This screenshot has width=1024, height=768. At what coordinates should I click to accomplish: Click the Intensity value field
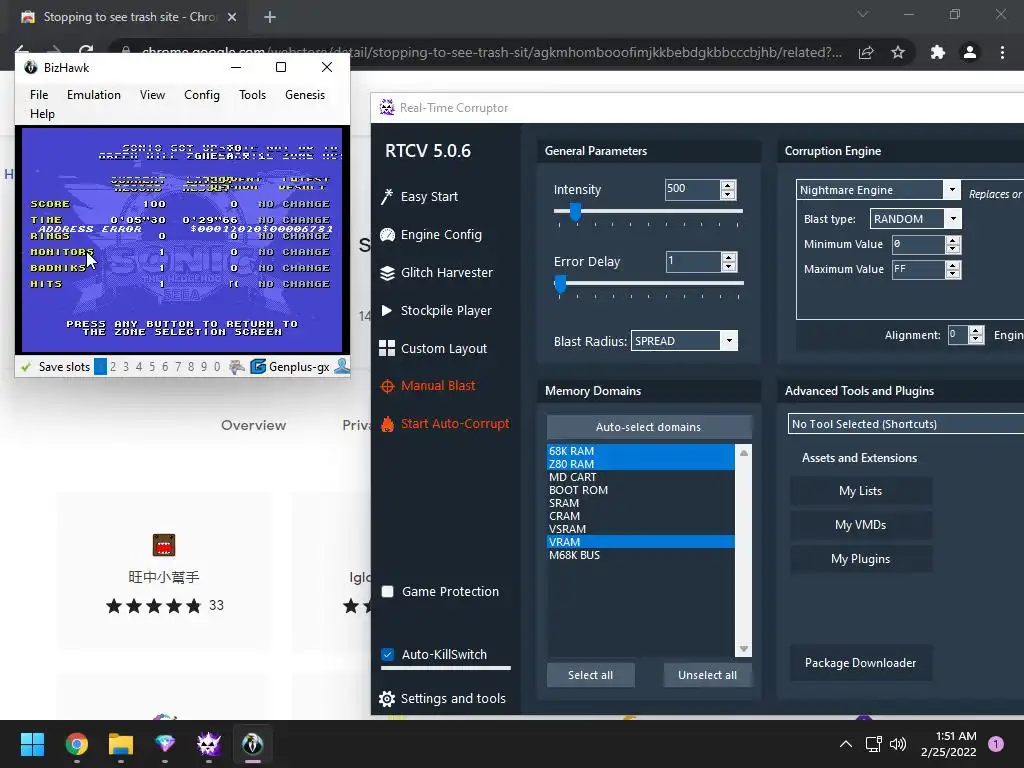[x=692, y=190]
